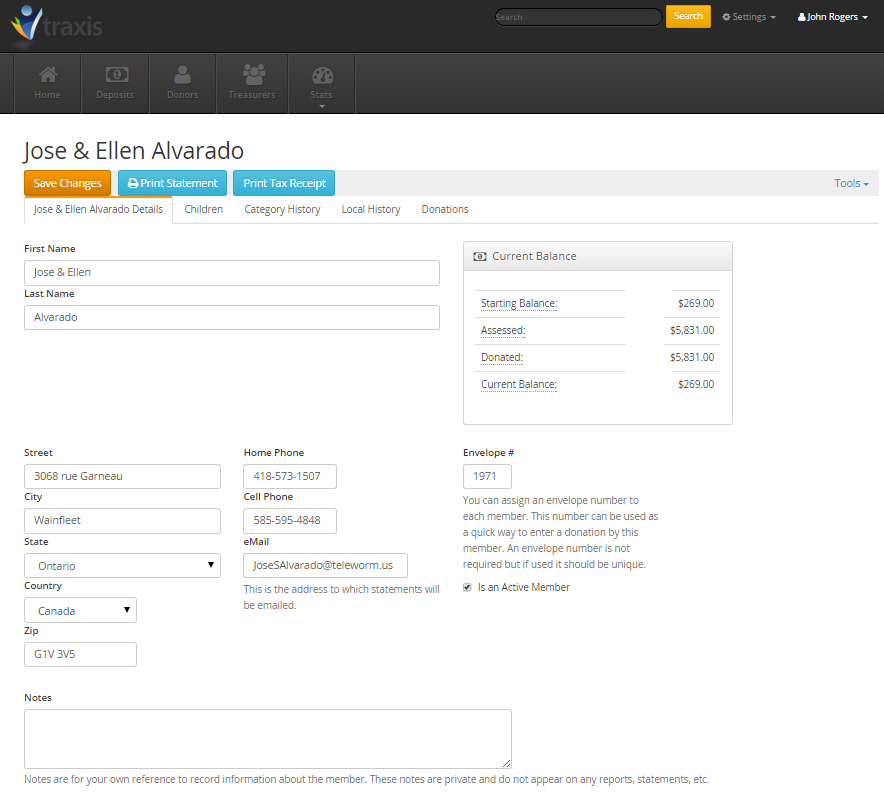Click the Traxis logo
The width and height of the screenshot is (884, 793).
coord(56,25)
